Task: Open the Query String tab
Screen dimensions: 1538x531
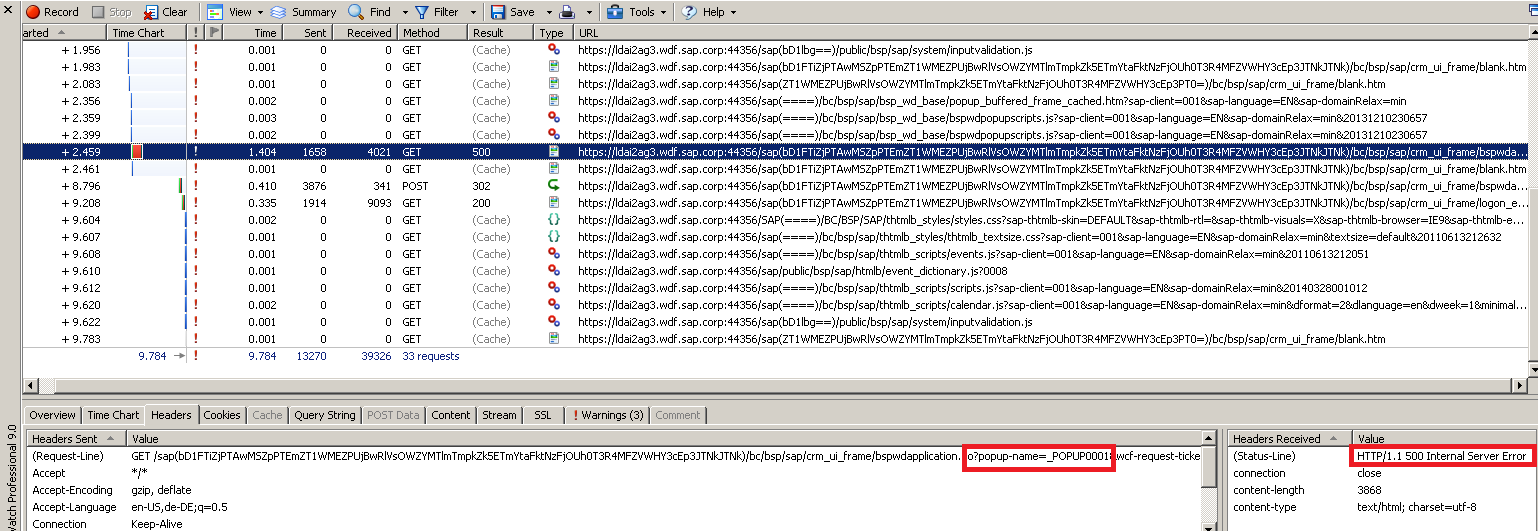Action: pyautogui.click(x=324, y=415)
